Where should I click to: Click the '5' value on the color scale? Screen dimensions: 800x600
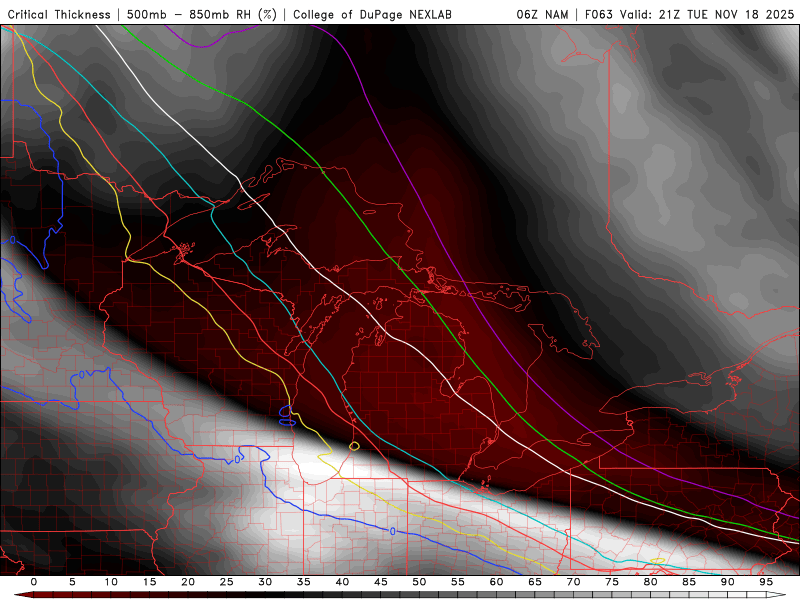tap(72, 582)
